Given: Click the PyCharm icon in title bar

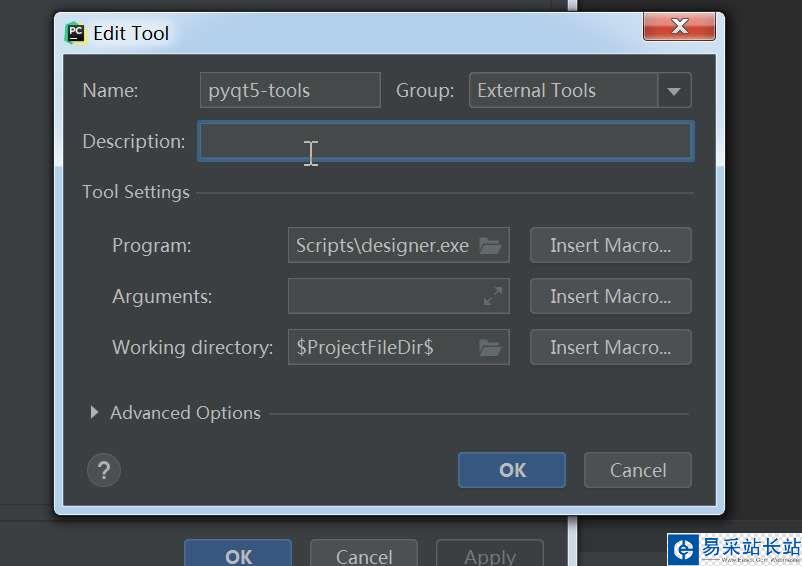Looking at the screenshot, I should (75, 33).
